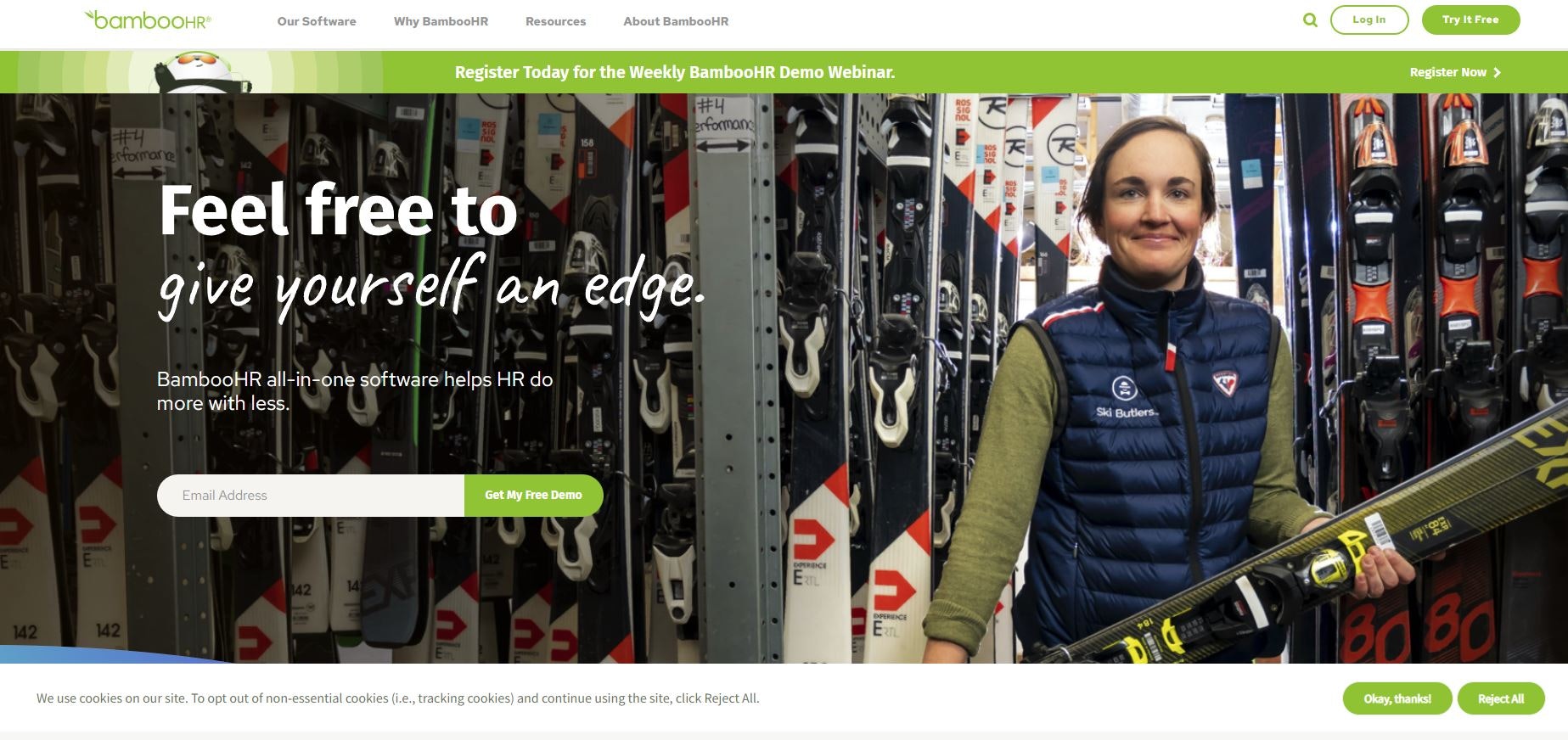Screen dimensions: 1568x740
Task: Focus the Email Address field
Action: coord(311,496)
